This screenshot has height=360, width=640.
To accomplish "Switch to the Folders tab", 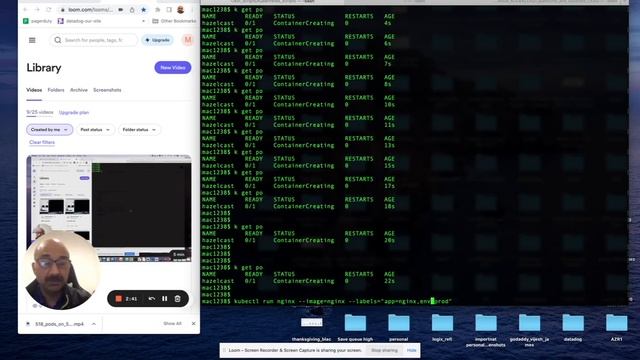I will [x=56, y=90].
